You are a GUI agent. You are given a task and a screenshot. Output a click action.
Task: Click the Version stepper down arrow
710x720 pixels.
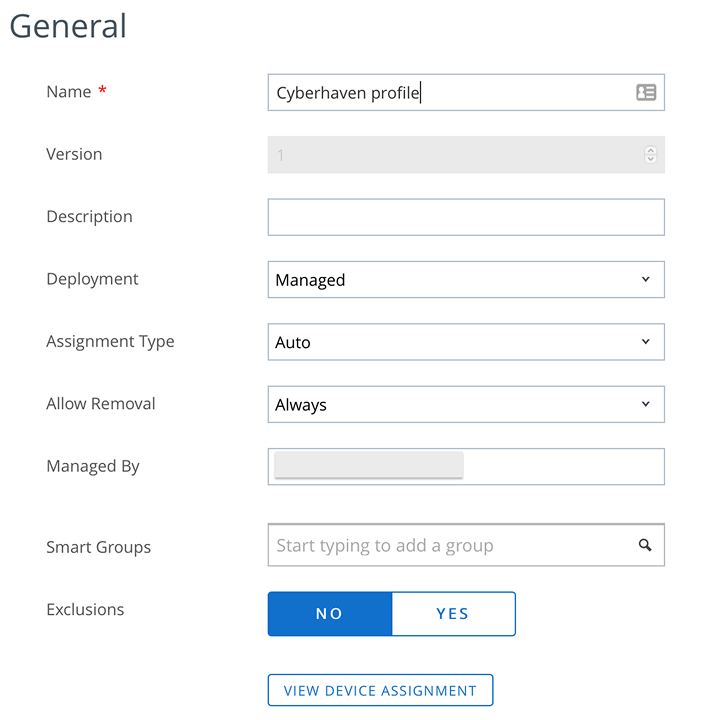[650, 159]
